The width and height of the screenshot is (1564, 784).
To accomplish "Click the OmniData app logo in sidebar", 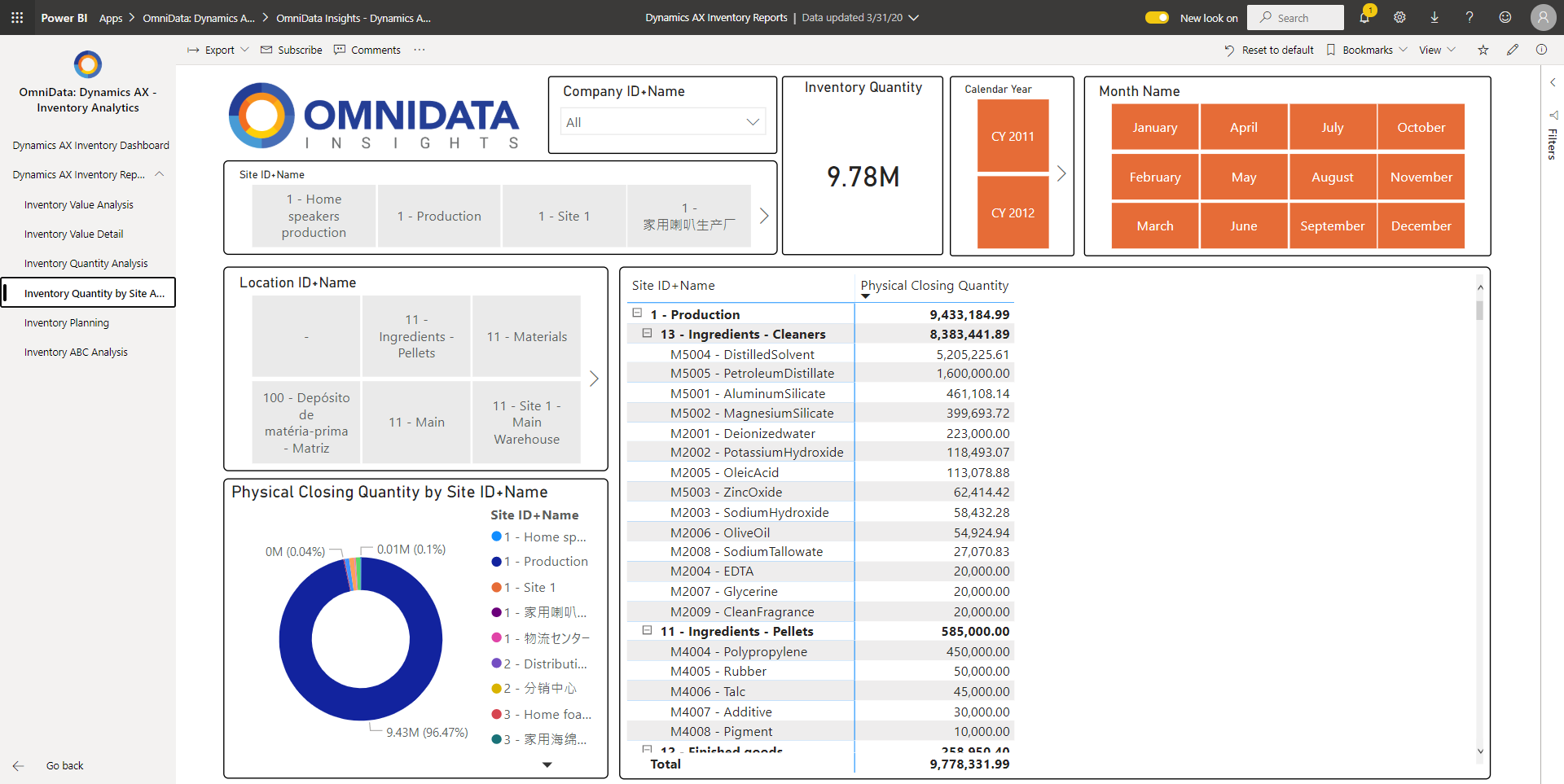I will coord(88,64).
